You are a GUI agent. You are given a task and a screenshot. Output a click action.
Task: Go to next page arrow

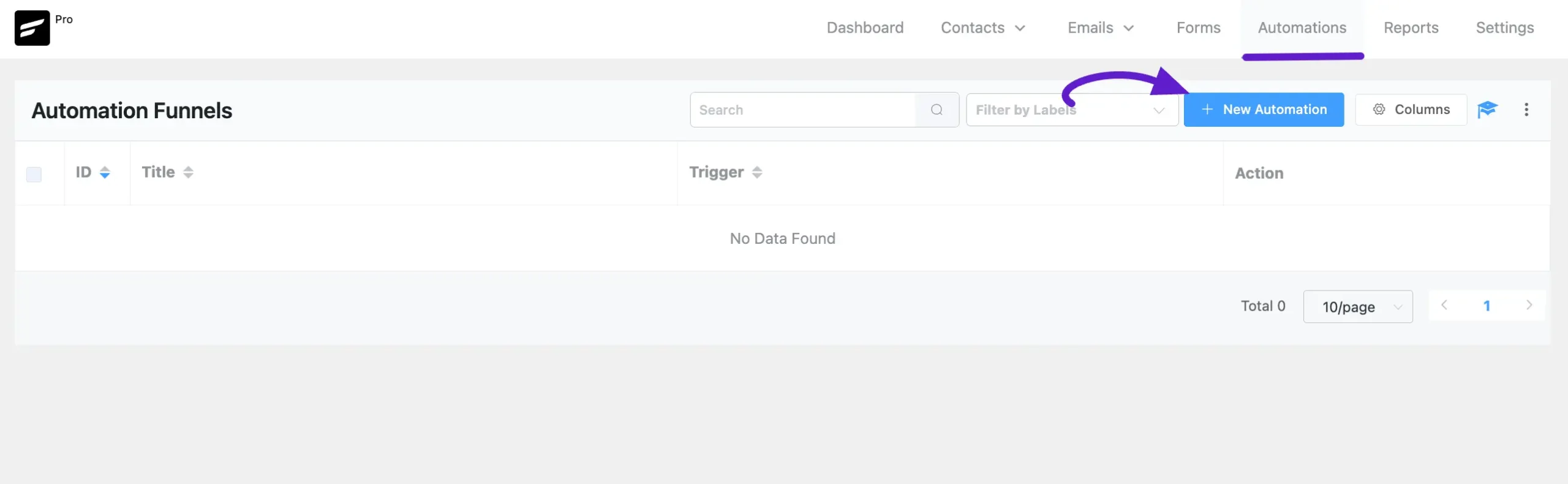click(1529, 305)
